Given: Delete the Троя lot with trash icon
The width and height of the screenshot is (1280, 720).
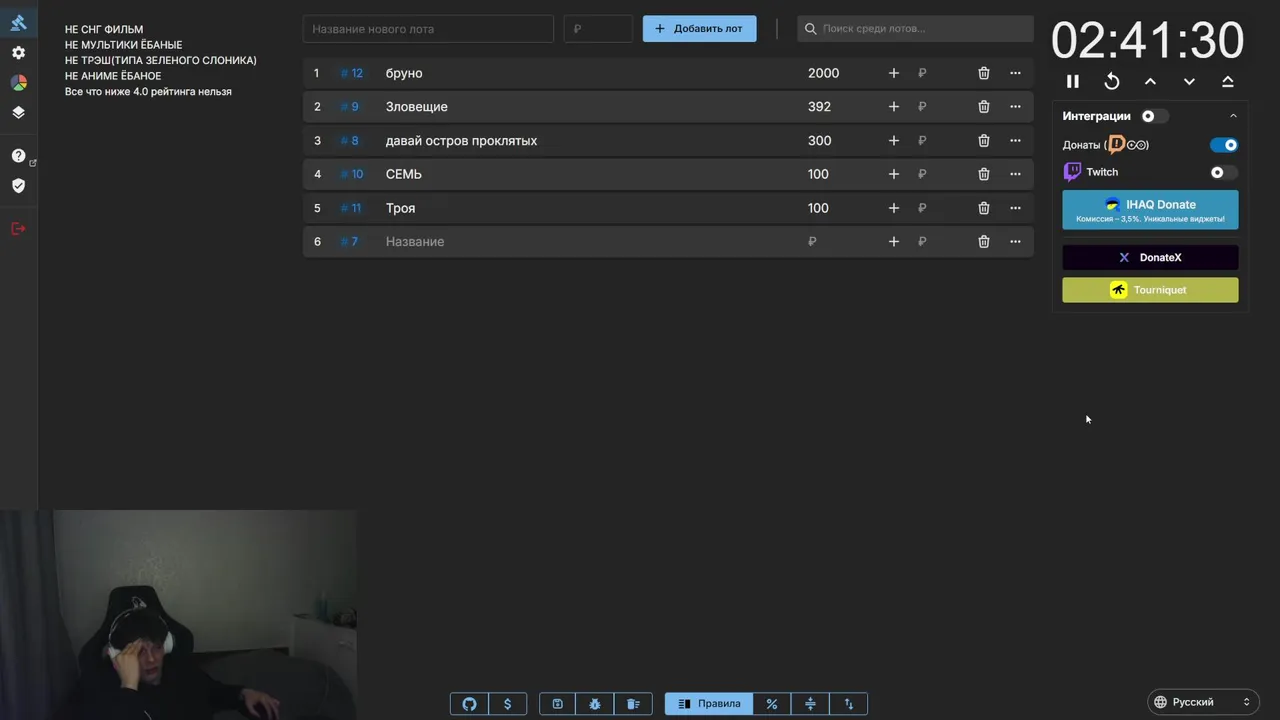Looking at the screenshot, I should 984,208.
